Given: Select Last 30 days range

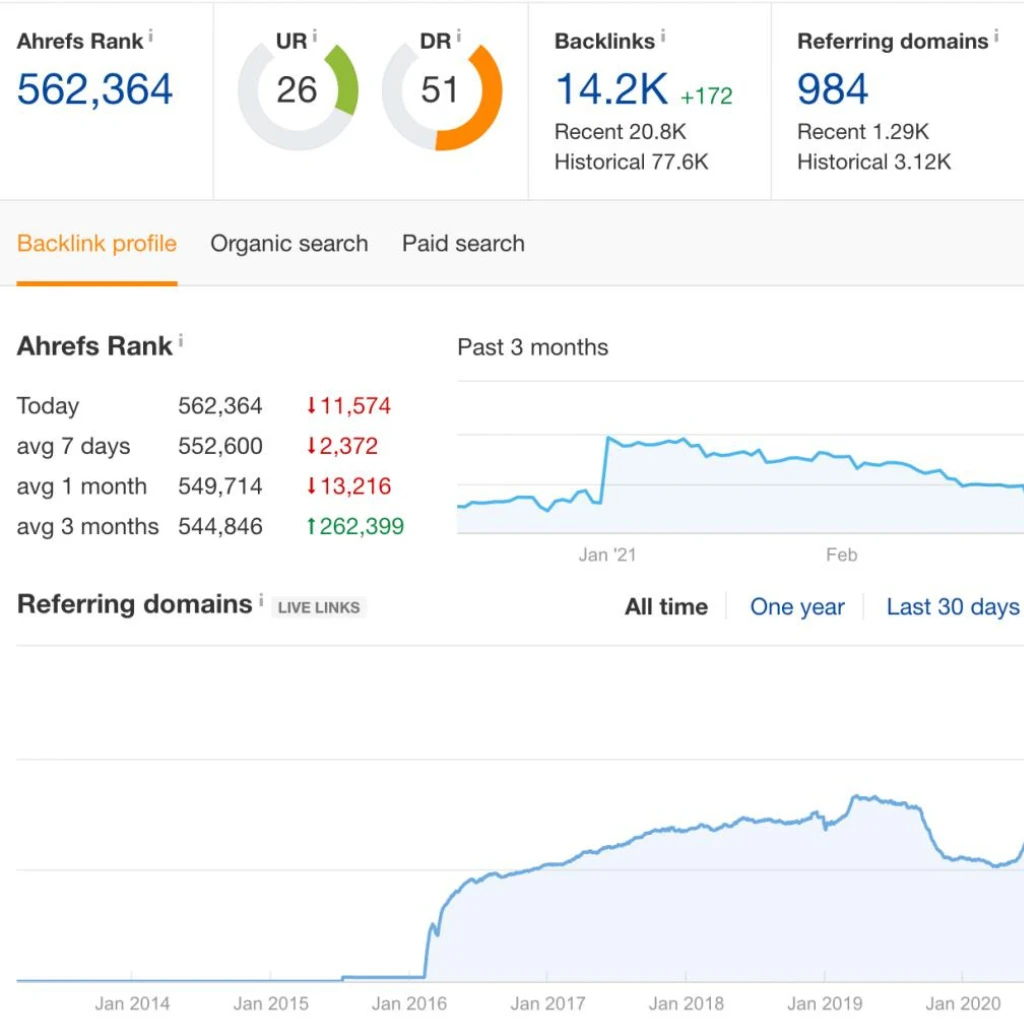Looking at the screenshot, I should tap(953, 607).
